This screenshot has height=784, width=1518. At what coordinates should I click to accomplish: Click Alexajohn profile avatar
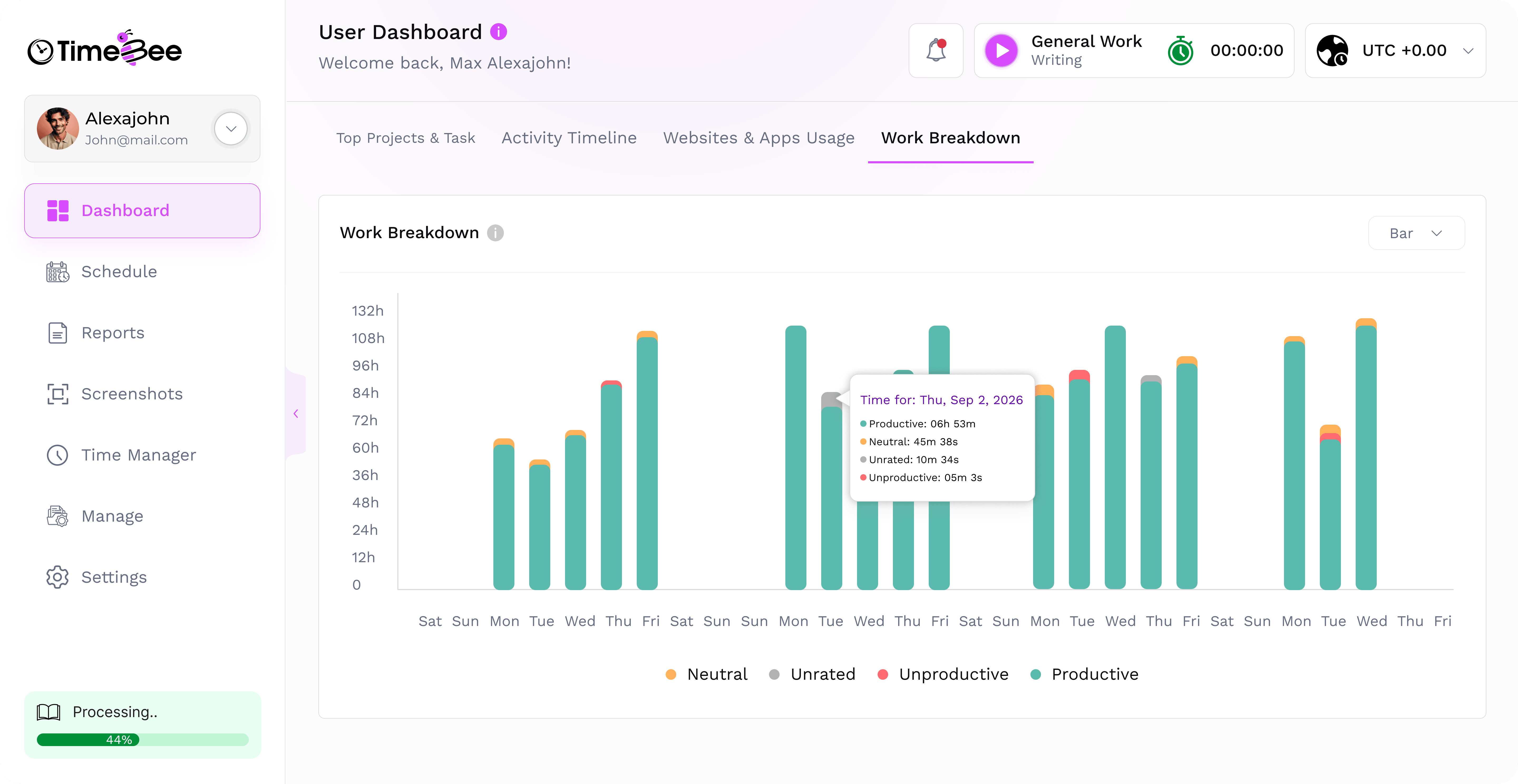point(58,128)
